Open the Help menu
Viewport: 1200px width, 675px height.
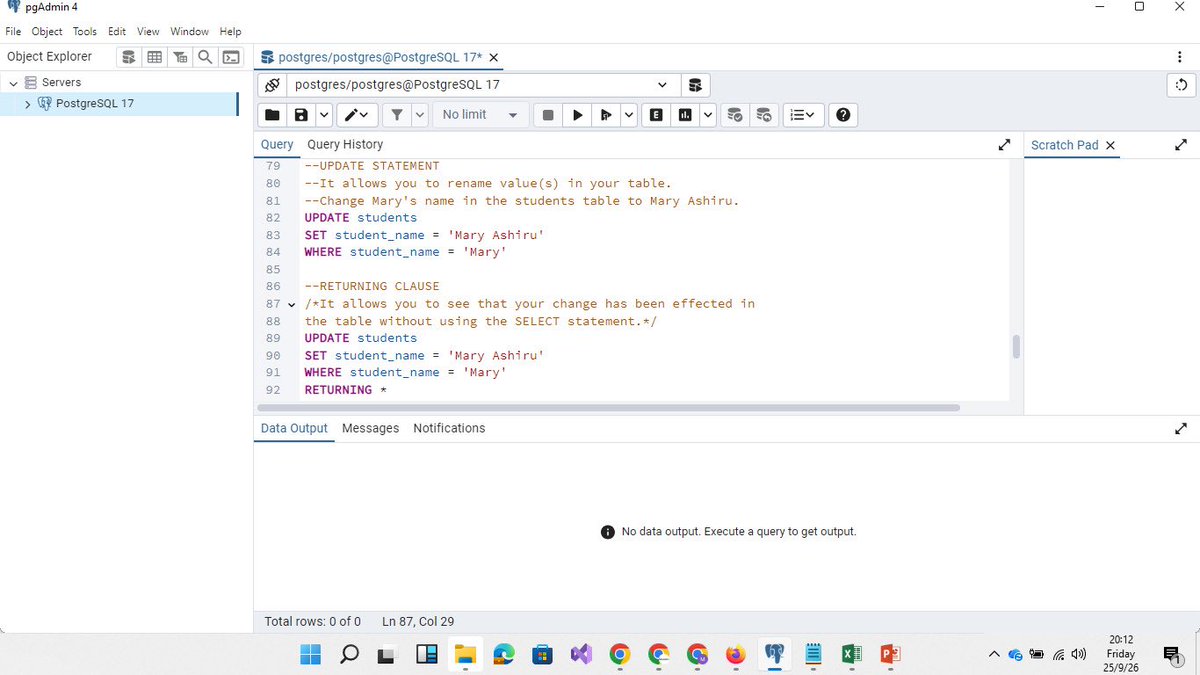pos(230,32)
